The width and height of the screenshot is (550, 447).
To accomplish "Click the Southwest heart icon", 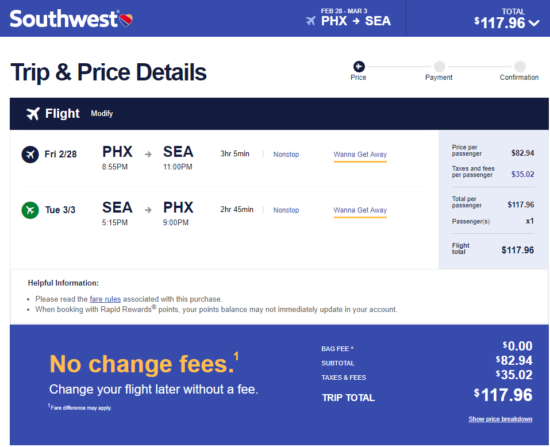I will (x=126, y=20).
